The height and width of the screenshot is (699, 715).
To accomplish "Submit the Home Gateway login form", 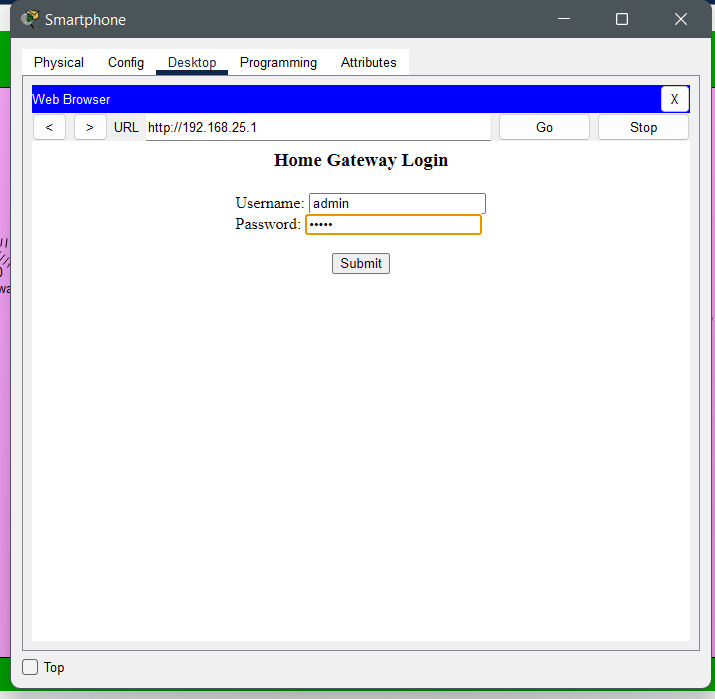I will pos(361,264).
